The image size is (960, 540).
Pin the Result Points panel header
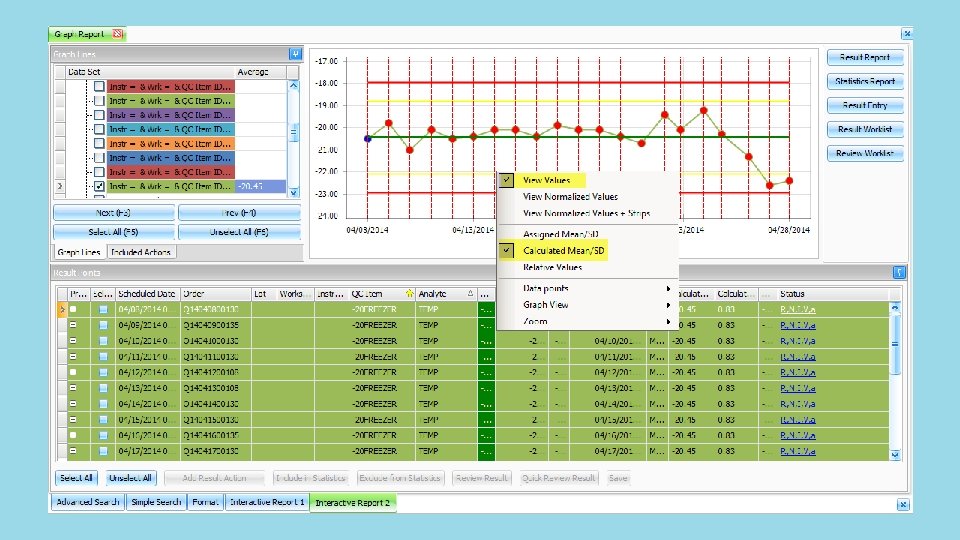tap(898, 272)
